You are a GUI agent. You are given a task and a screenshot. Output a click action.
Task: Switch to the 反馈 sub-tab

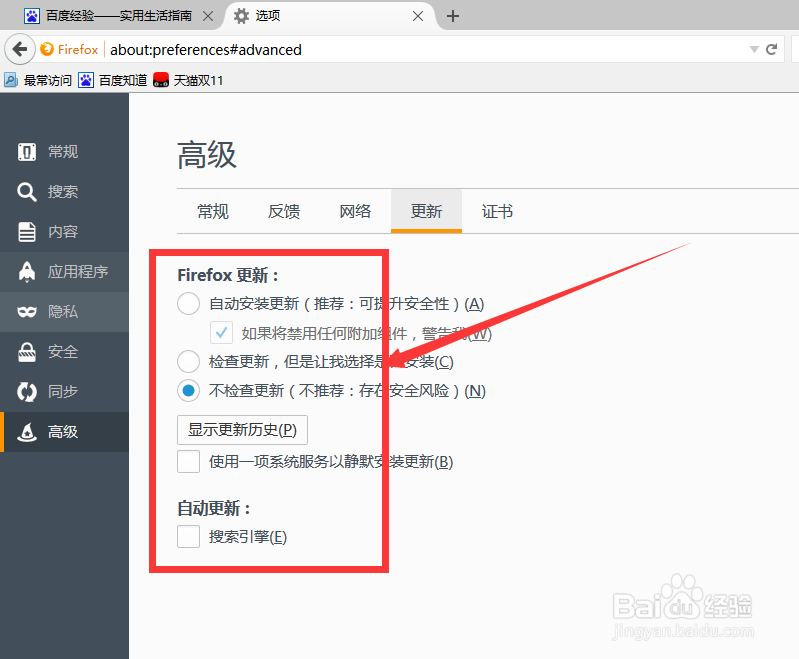pos(284,211)
